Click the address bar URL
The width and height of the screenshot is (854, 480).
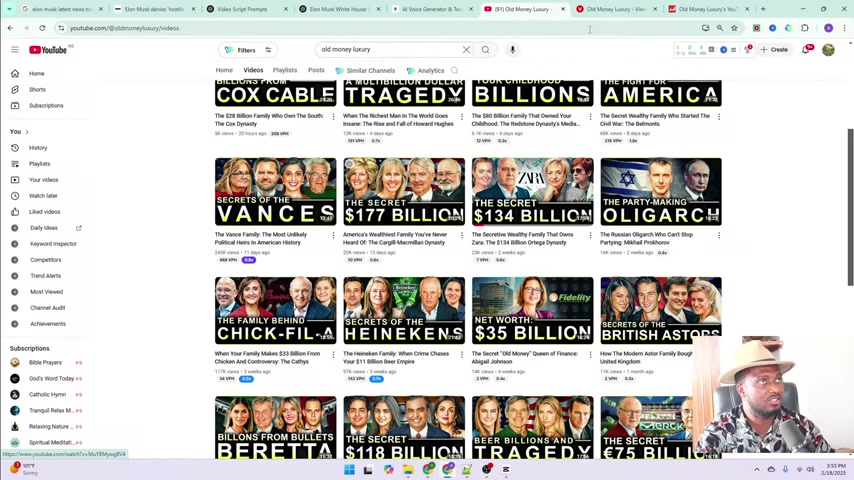pos(124,28)
